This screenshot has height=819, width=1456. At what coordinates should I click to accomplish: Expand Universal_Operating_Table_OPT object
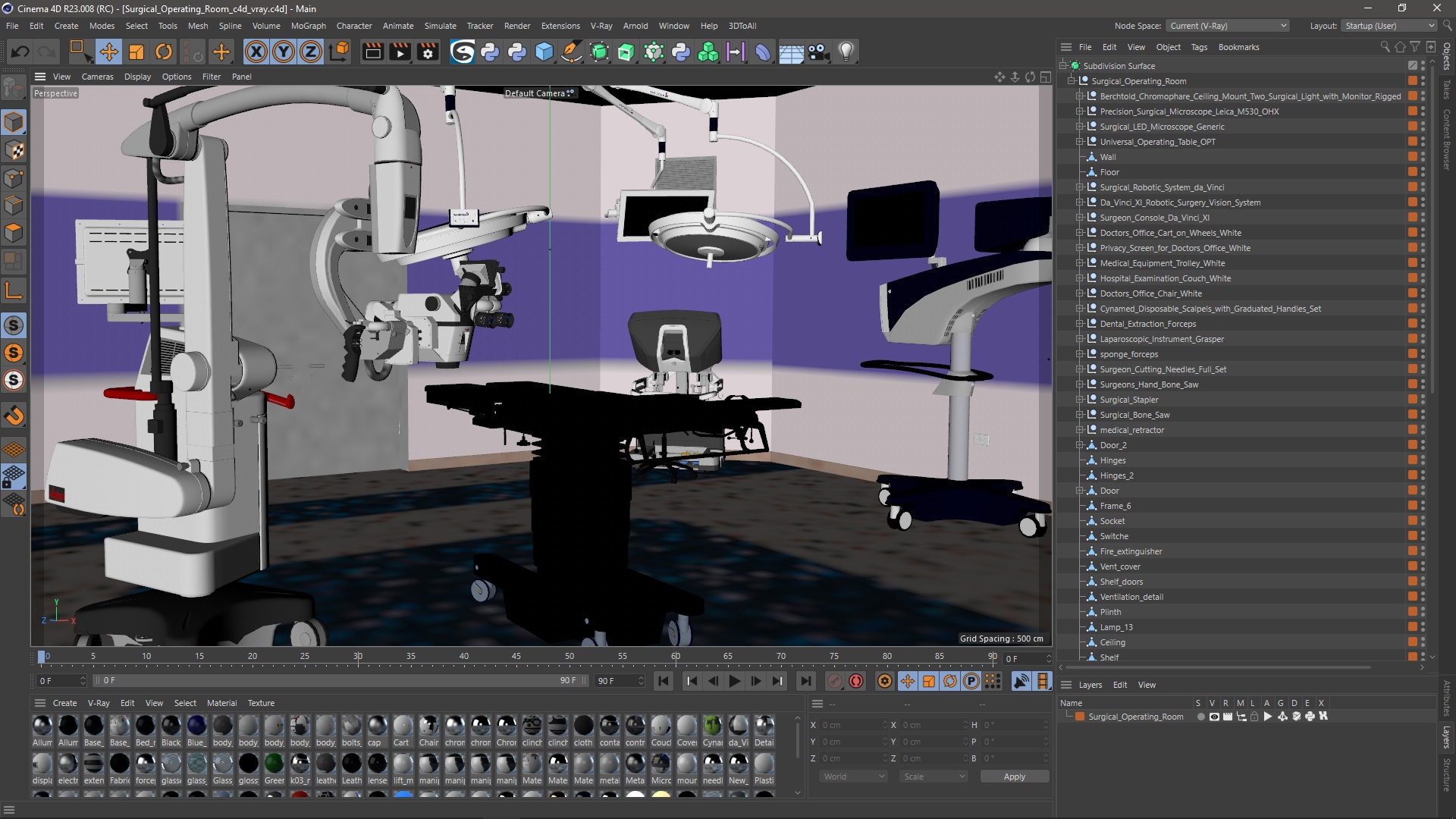(x=1080, y=142)
